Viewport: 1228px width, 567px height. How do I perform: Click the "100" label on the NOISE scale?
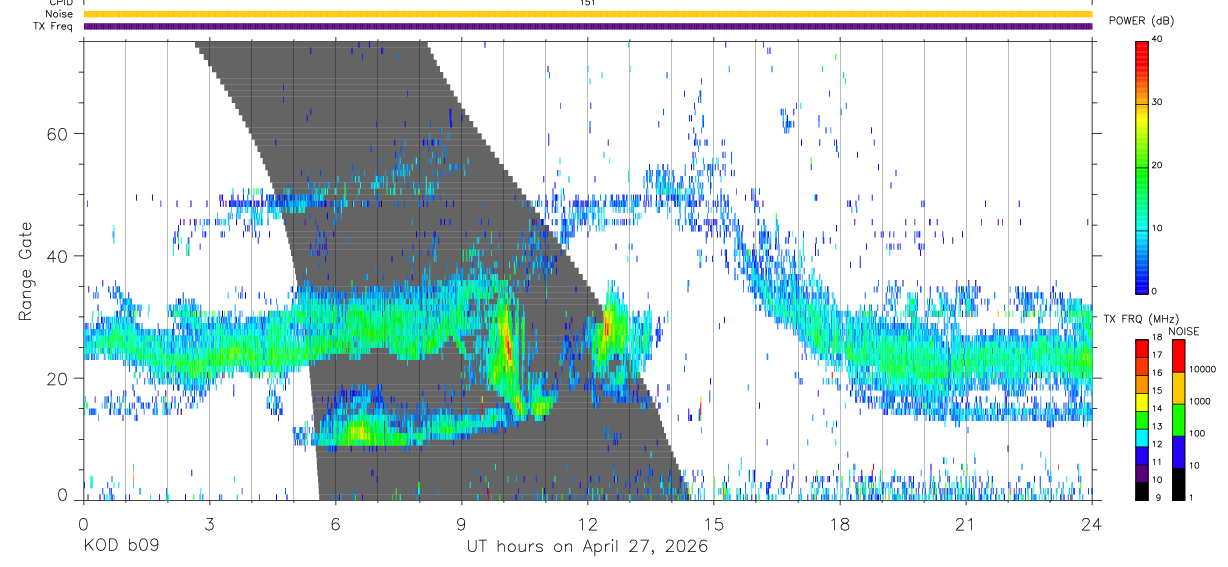tap(1197, 433)
